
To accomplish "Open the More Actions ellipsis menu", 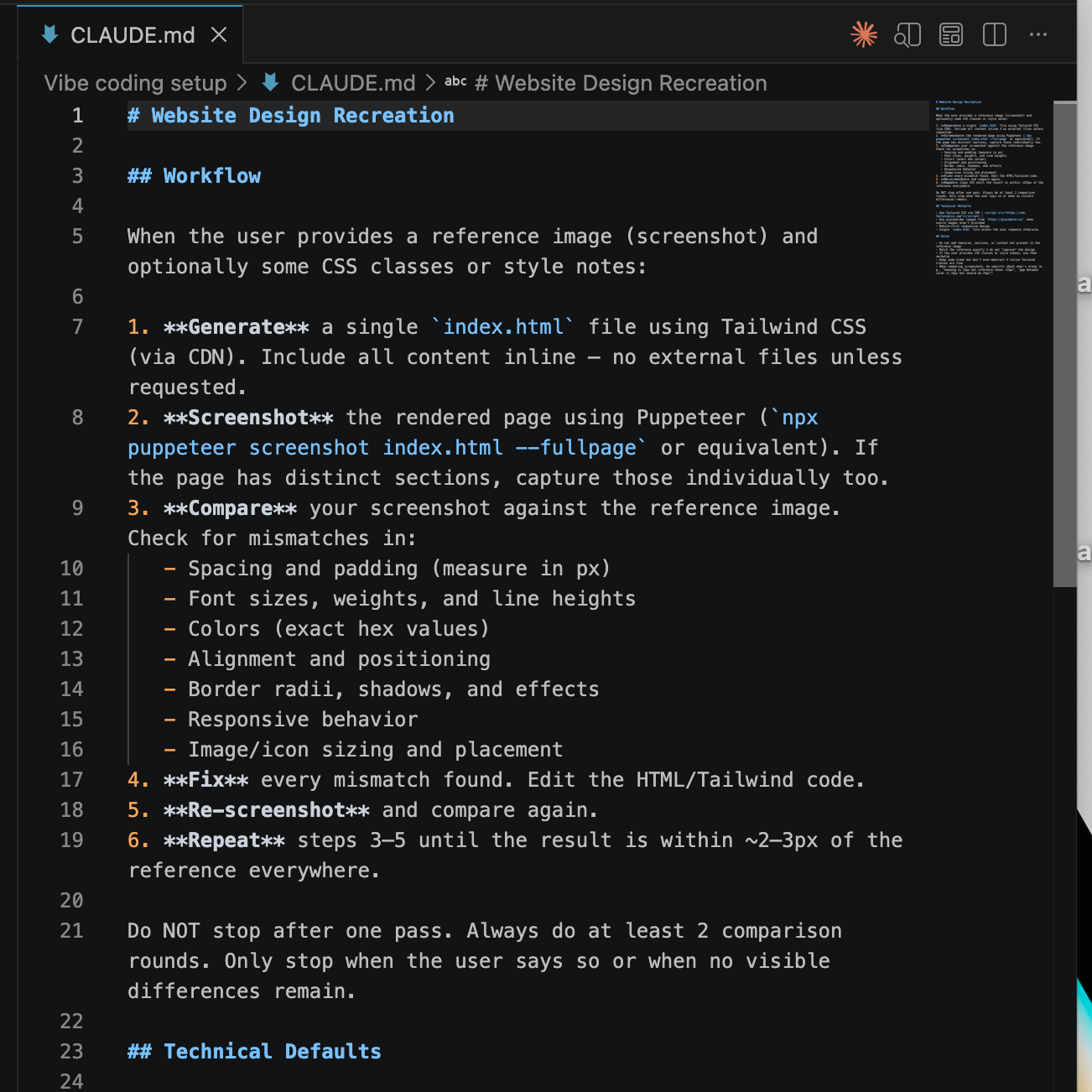I will [x=1038, y=34].
